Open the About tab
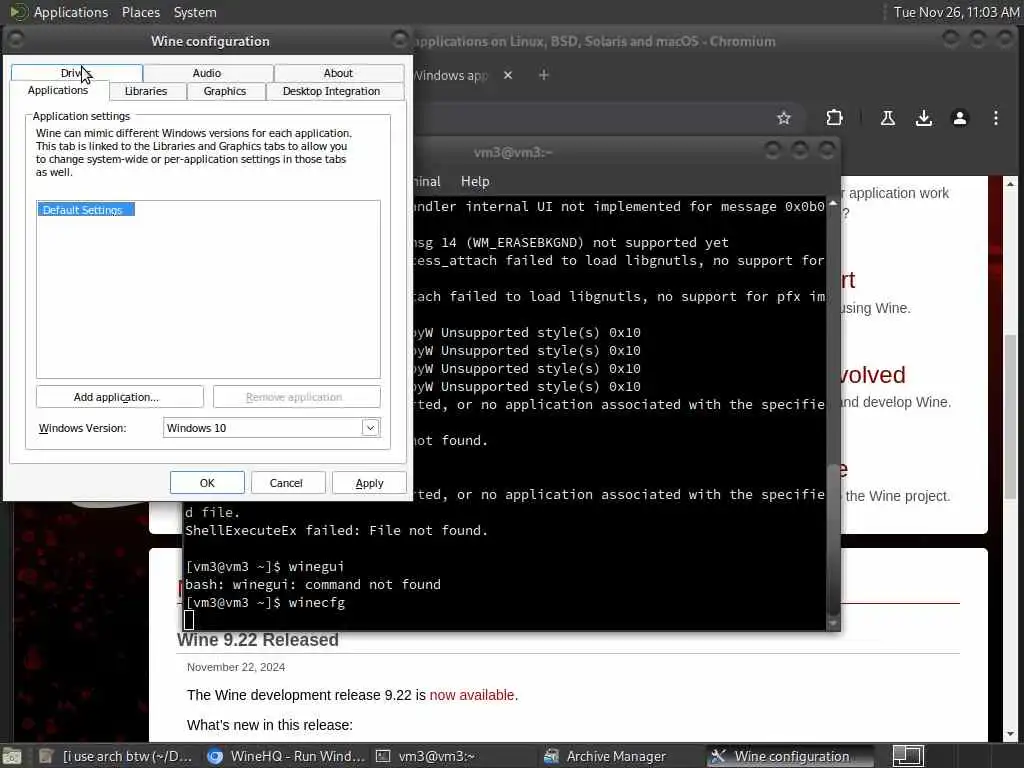The image size is (1024, 768). pos(338,73)
